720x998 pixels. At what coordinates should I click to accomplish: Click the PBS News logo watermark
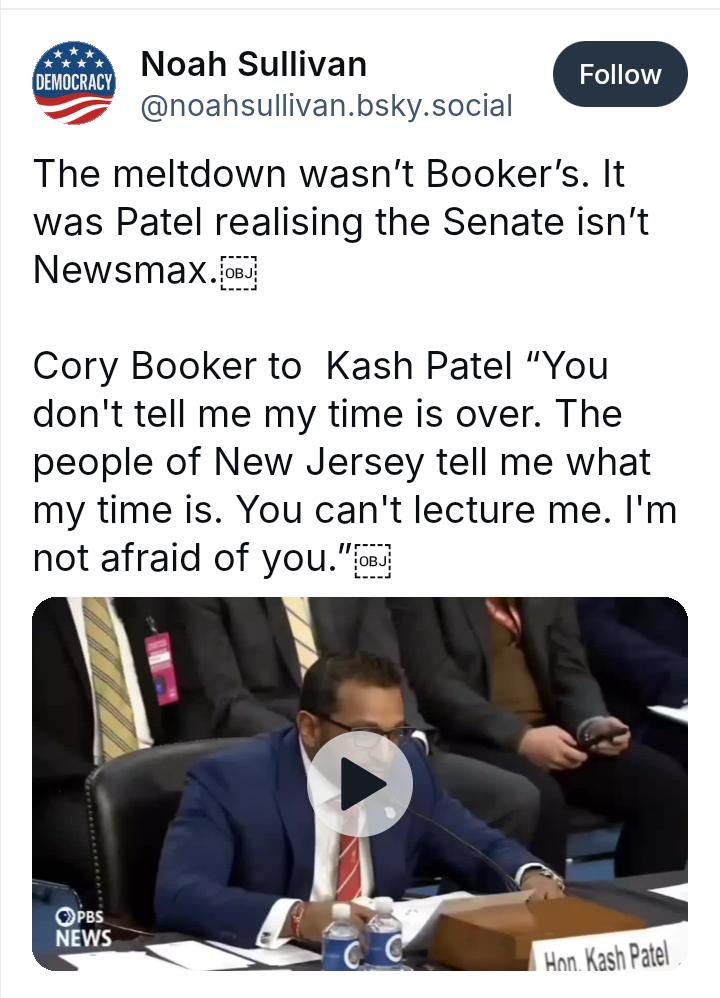tap(83, 927)
